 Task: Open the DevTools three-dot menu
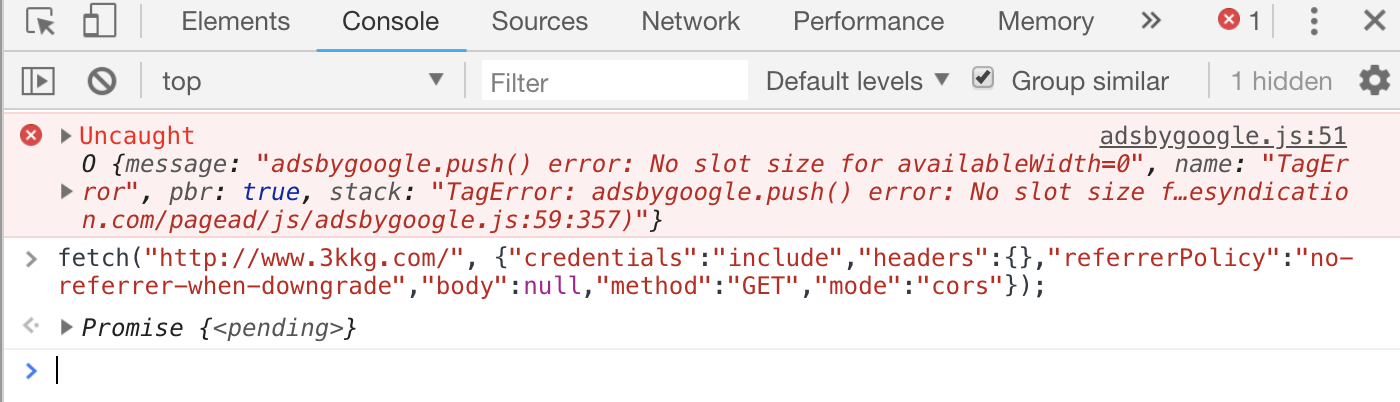pos(1315,22)
